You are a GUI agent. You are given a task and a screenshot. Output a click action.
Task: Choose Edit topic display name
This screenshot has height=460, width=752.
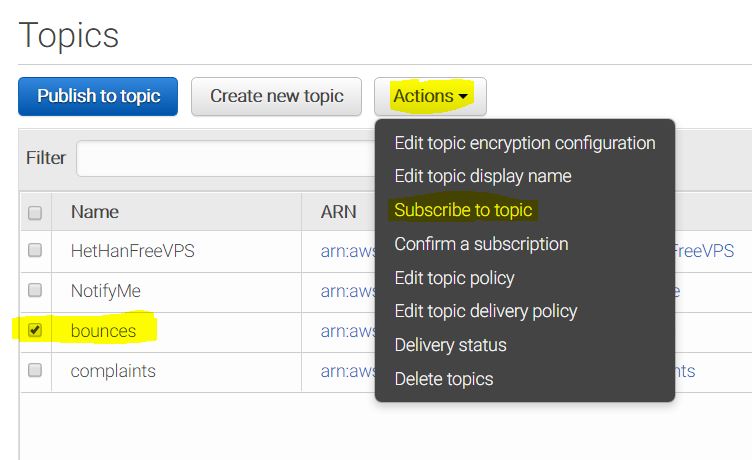[482, 176]
